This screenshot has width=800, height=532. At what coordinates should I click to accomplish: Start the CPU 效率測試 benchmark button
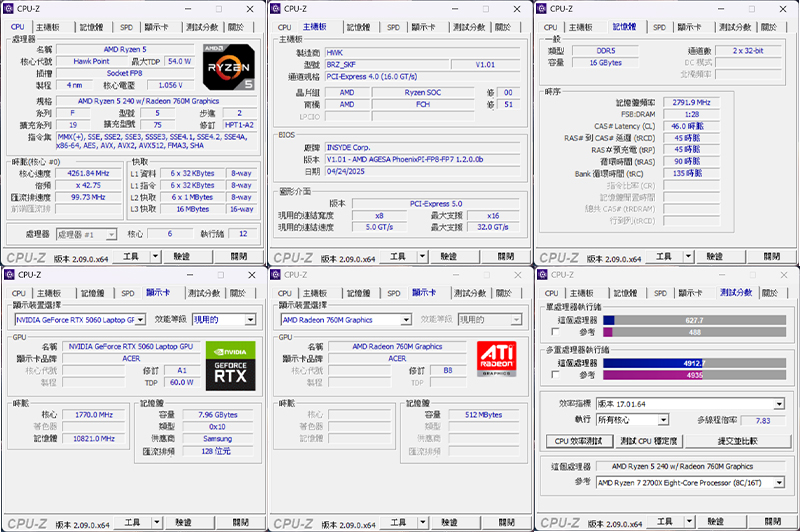[x=578, y=441]
